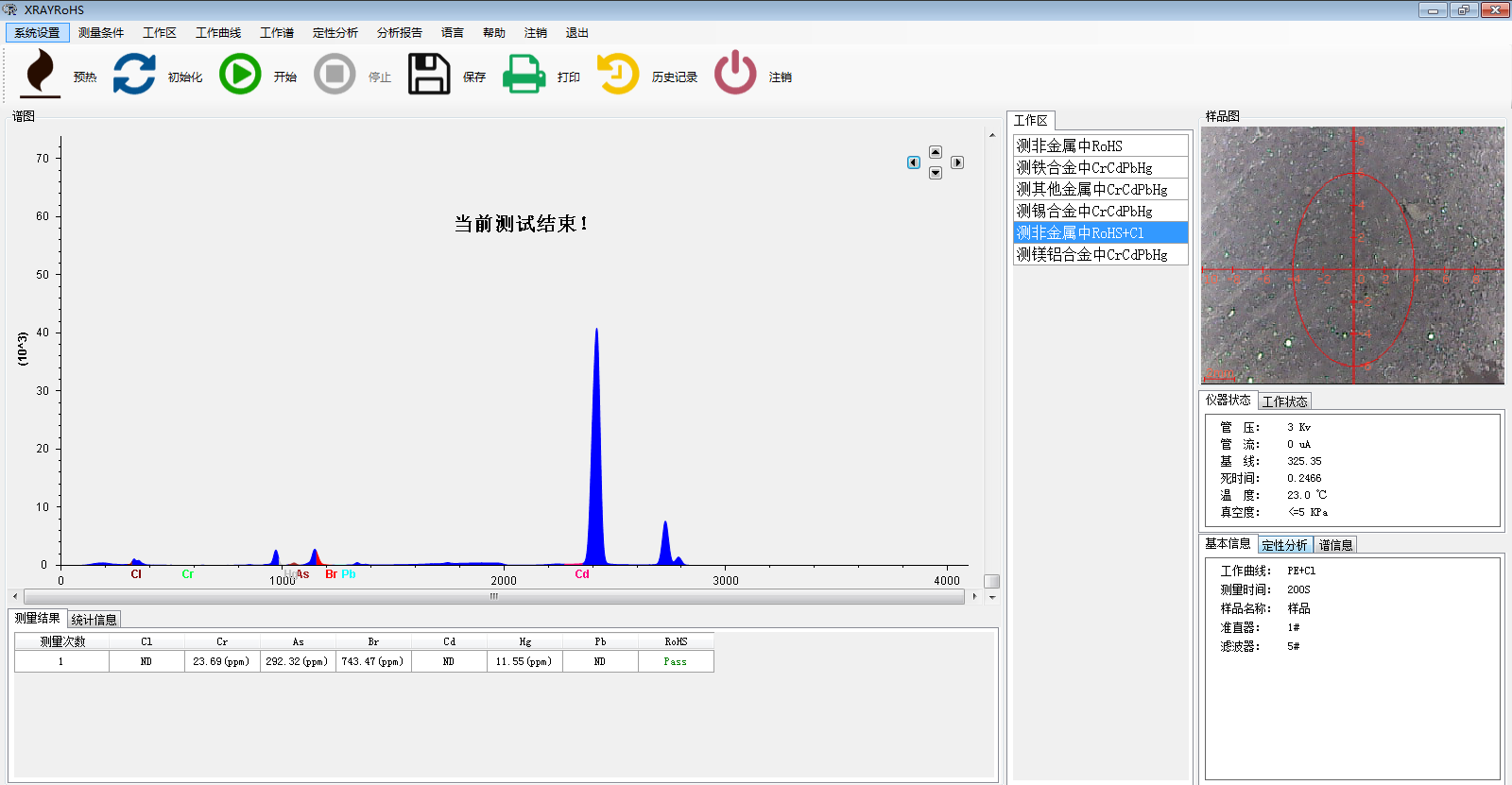
Task: Click the 退出 menu item
Action: 577,32
